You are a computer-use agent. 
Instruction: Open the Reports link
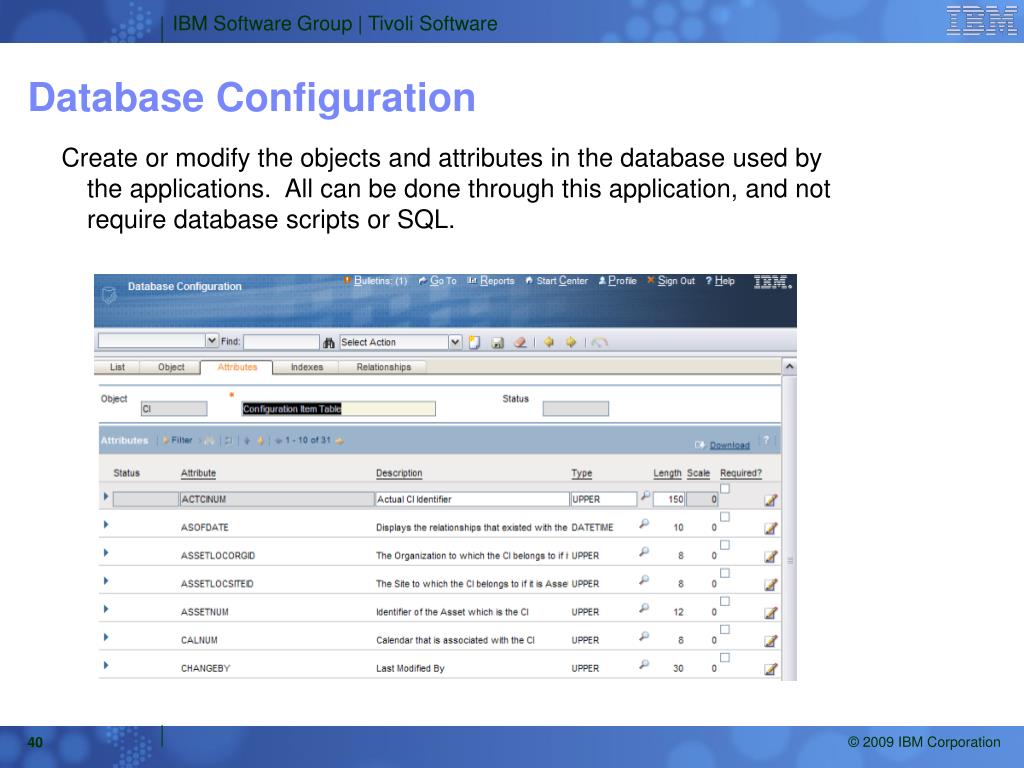tap(491, 281)
